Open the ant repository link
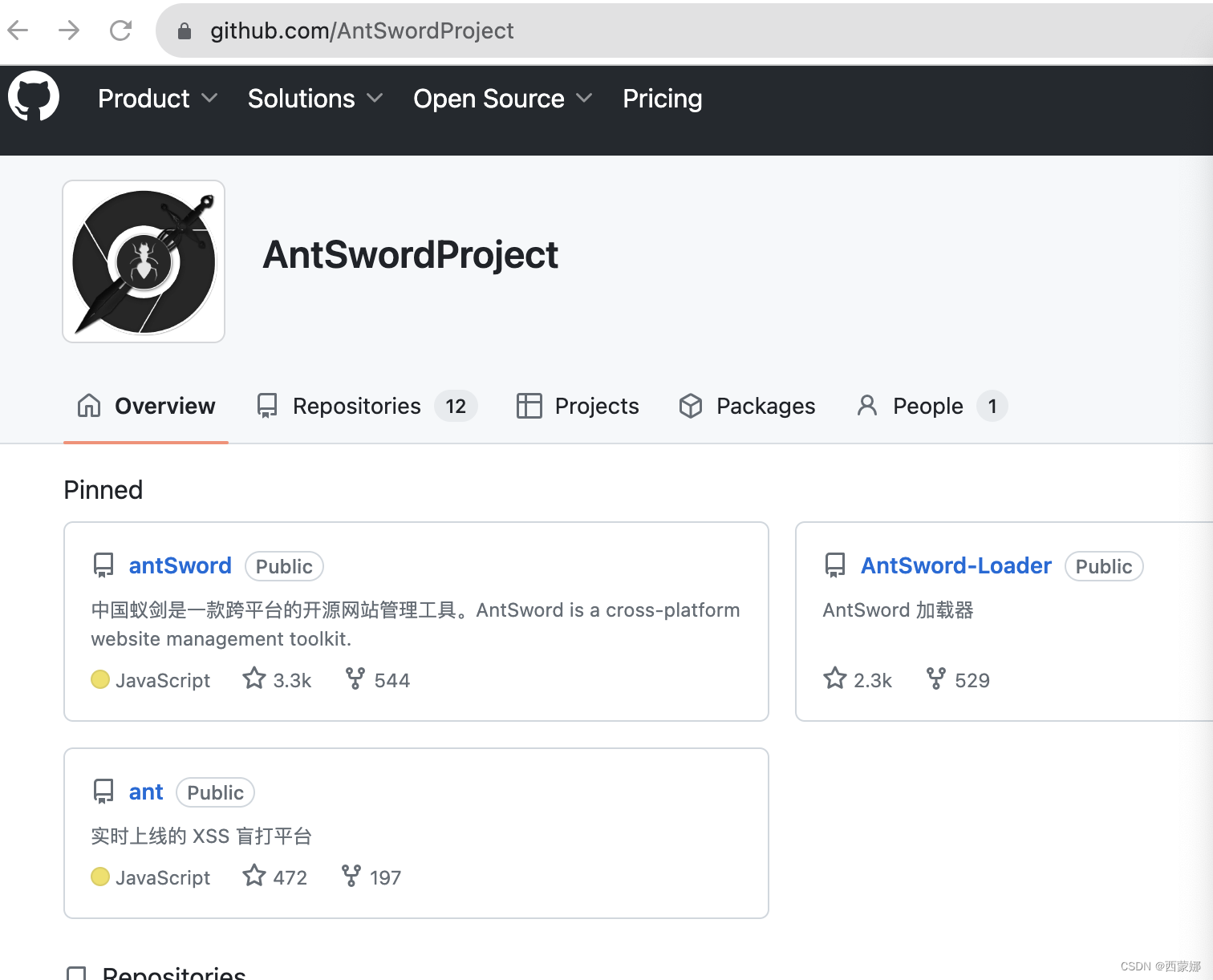 (x=146, y=792)
